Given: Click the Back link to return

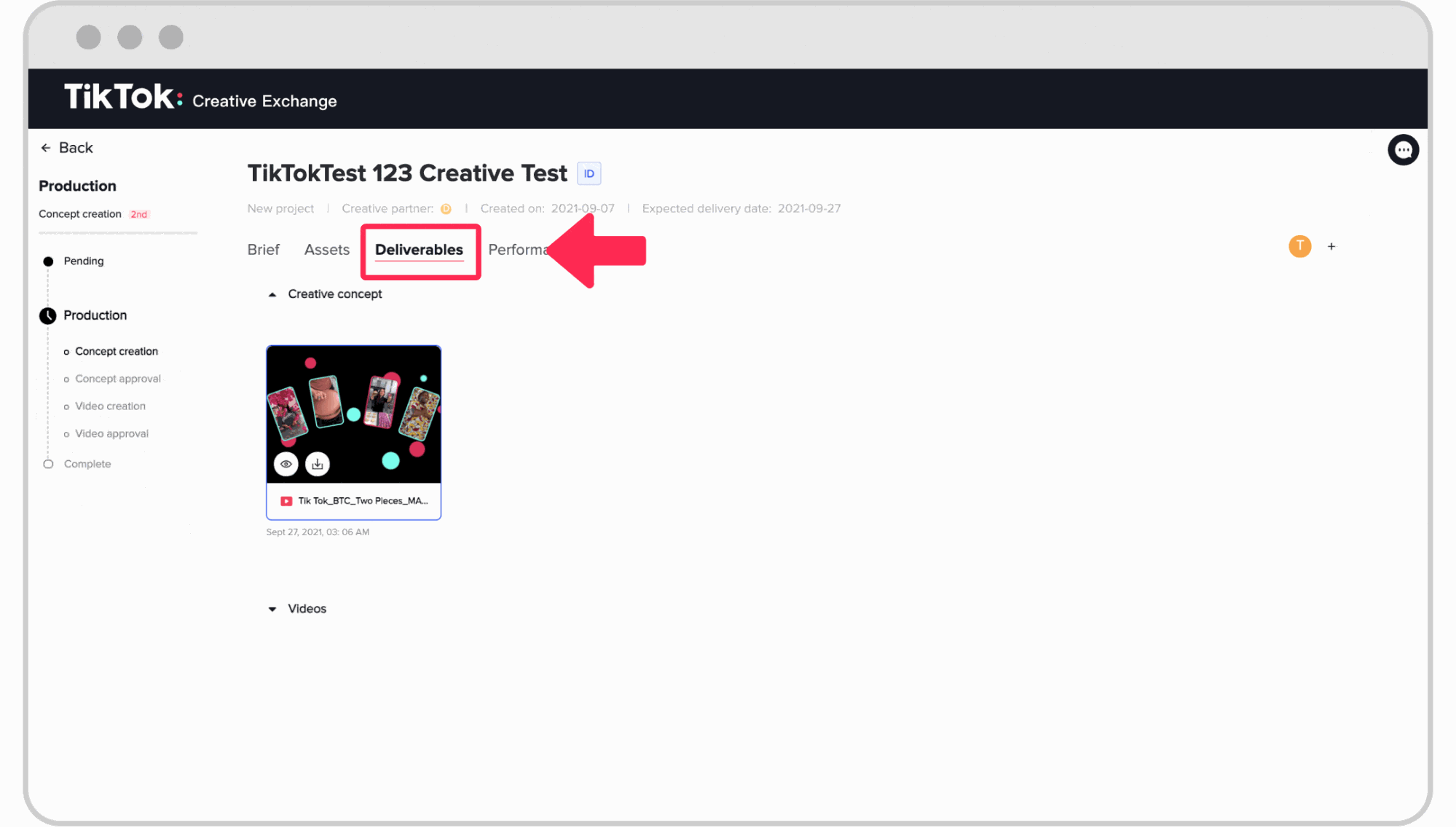Looking at the screenshot, I should [x=66, y=147].
